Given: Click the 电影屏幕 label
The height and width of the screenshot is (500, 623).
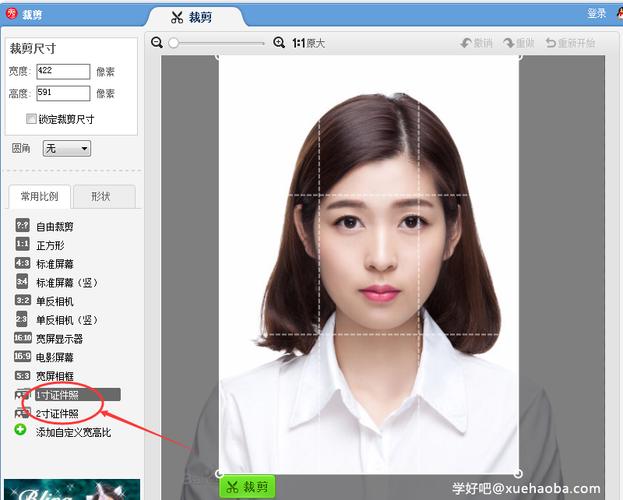Looking at the screenshot, I should 55,357.
